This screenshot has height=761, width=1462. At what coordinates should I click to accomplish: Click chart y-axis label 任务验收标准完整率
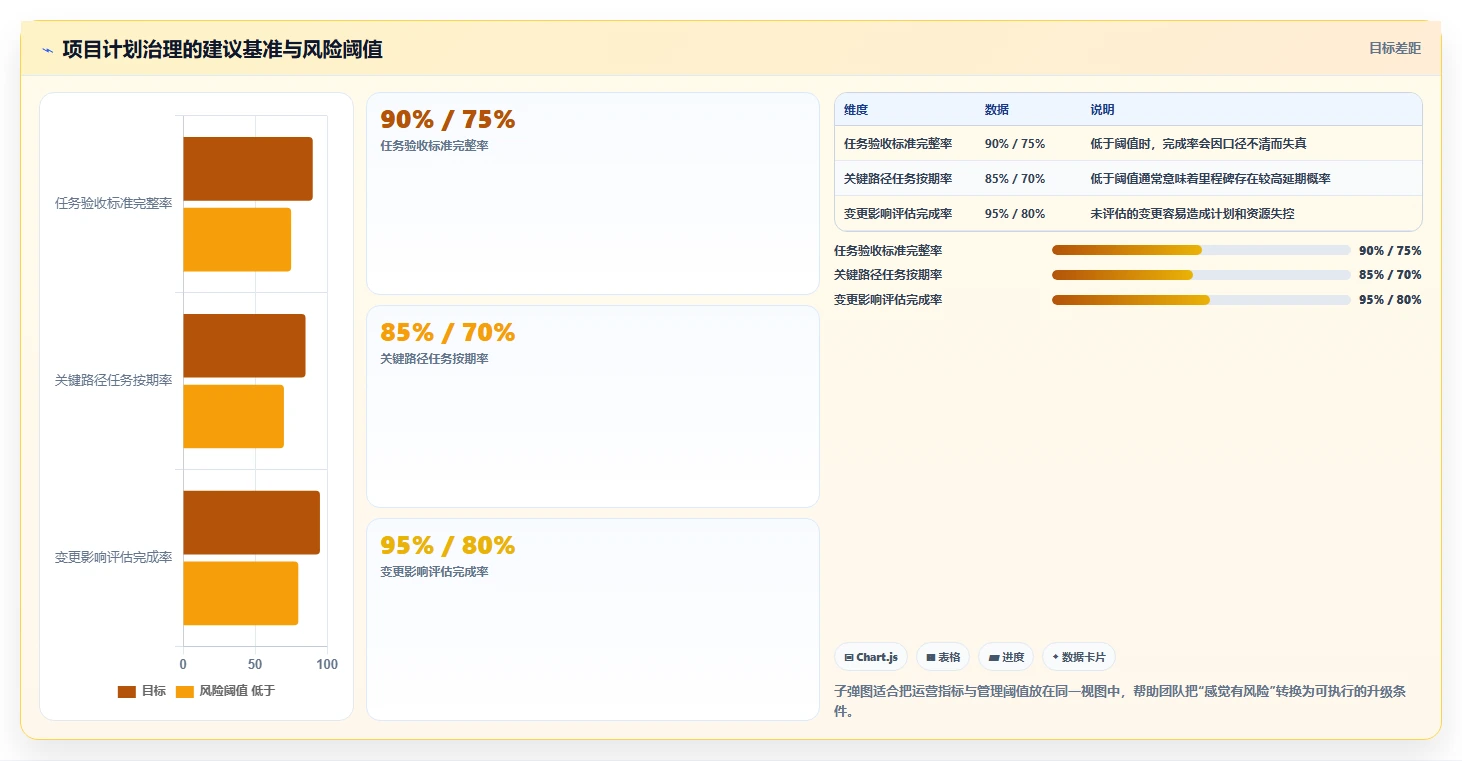(x=113, y=204)
